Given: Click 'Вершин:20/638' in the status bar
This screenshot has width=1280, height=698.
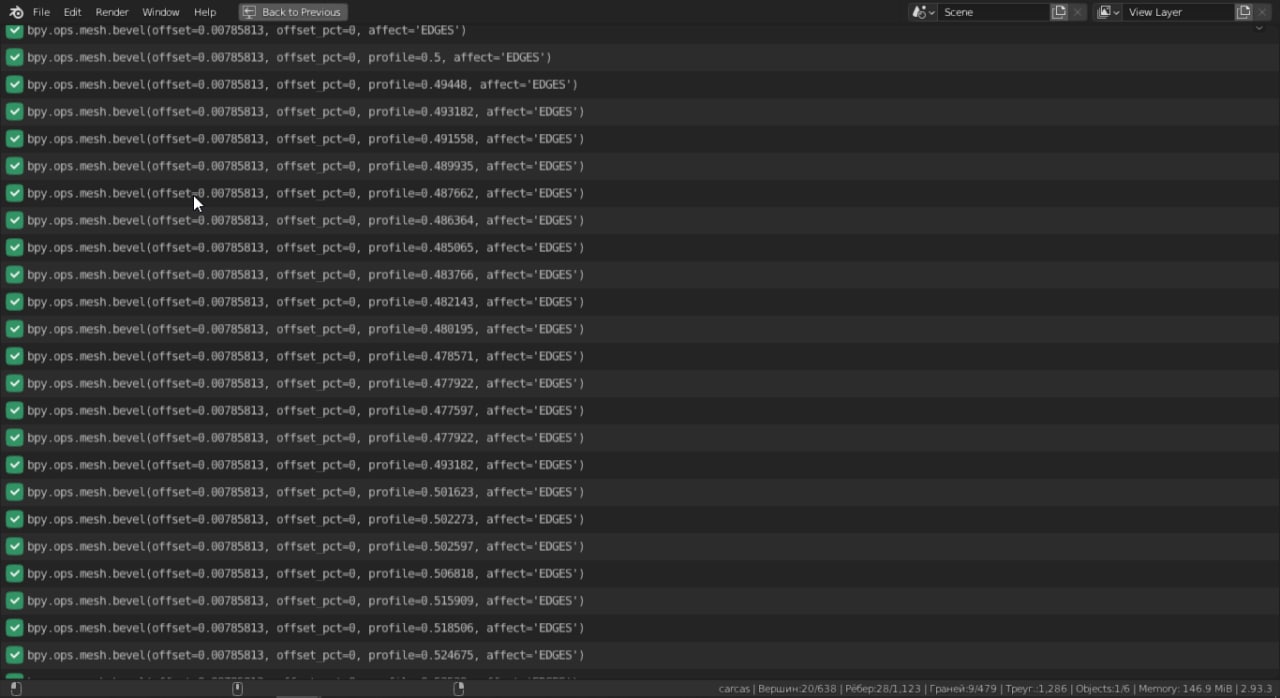Looking at the screenshot, I should click(x=797, y=689).
